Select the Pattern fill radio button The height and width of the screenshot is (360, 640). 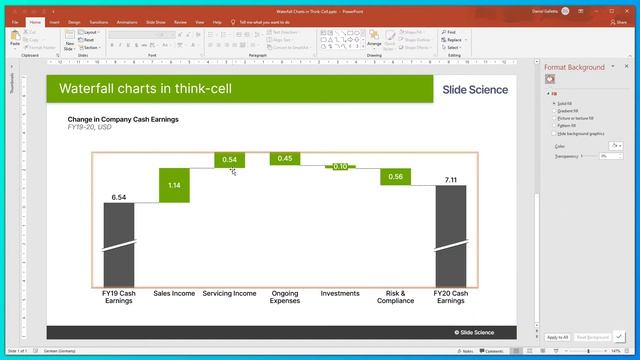(555, 126)
